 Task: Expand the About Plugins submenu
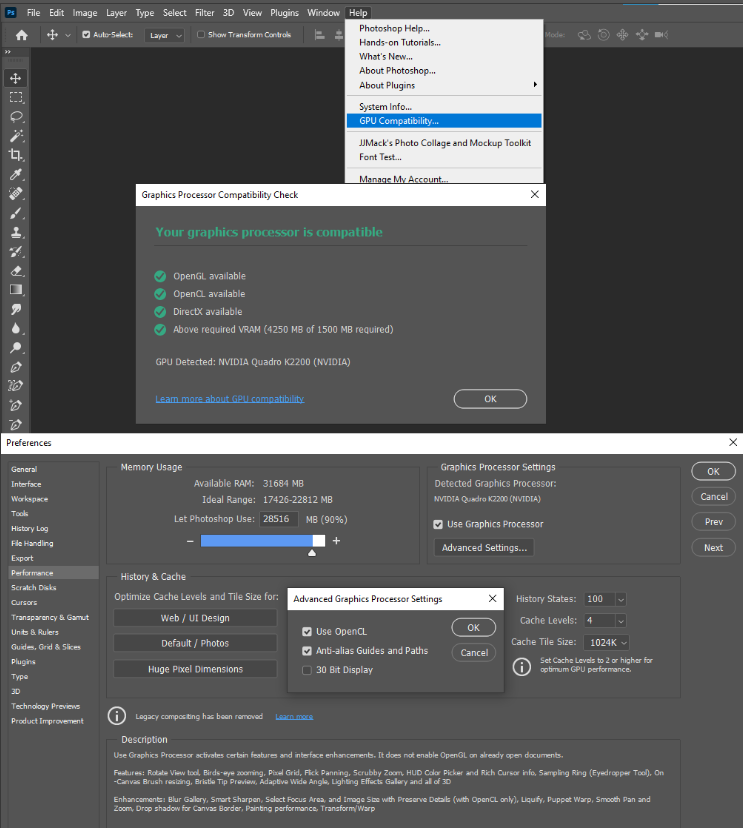point(444,85)
